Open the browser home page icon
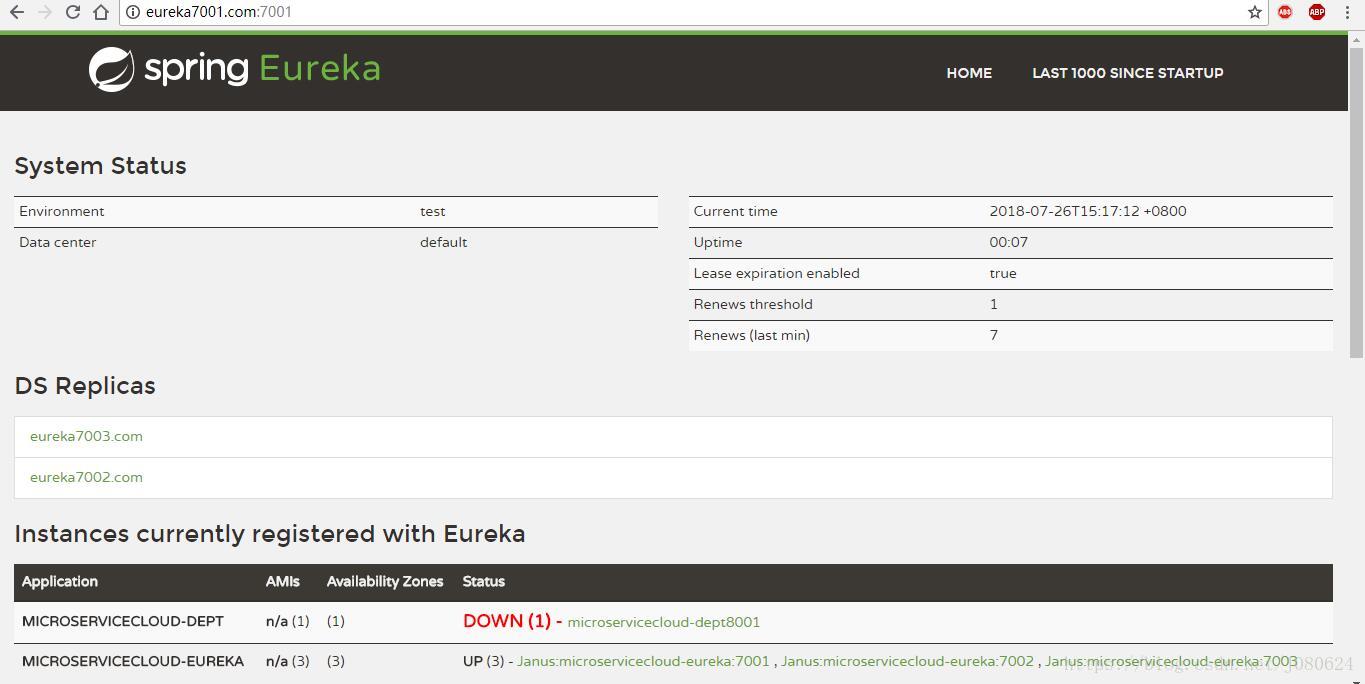 (101, 12)
